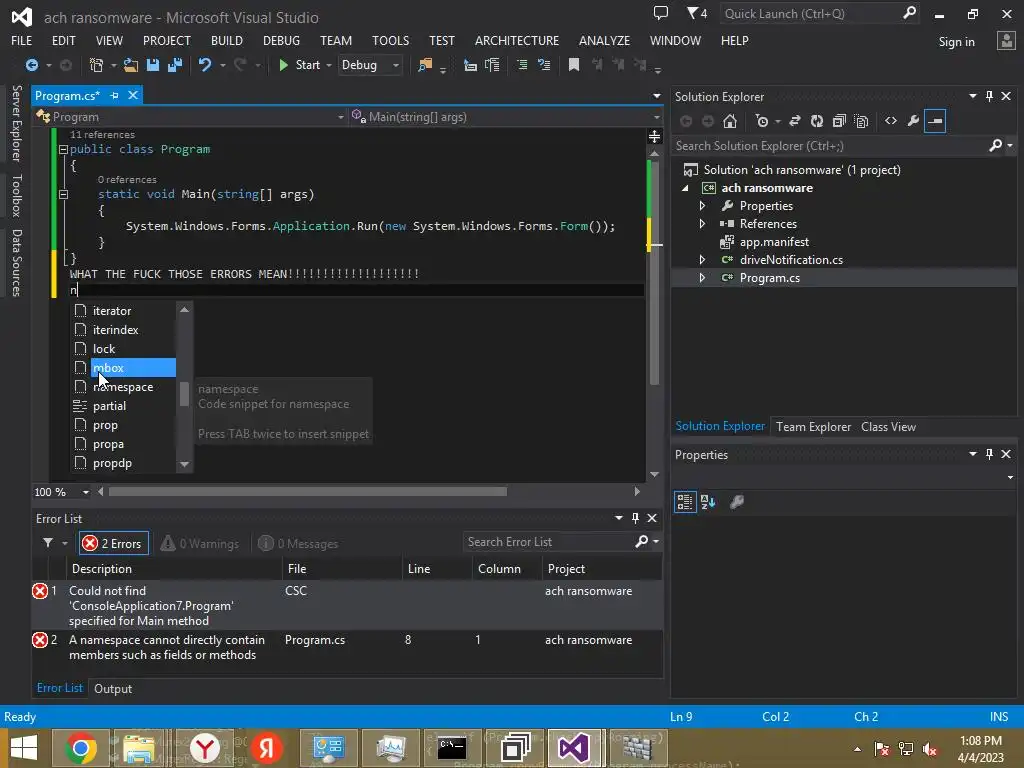Click the Refresh icon in Solution Explorer

coord(817,121)
